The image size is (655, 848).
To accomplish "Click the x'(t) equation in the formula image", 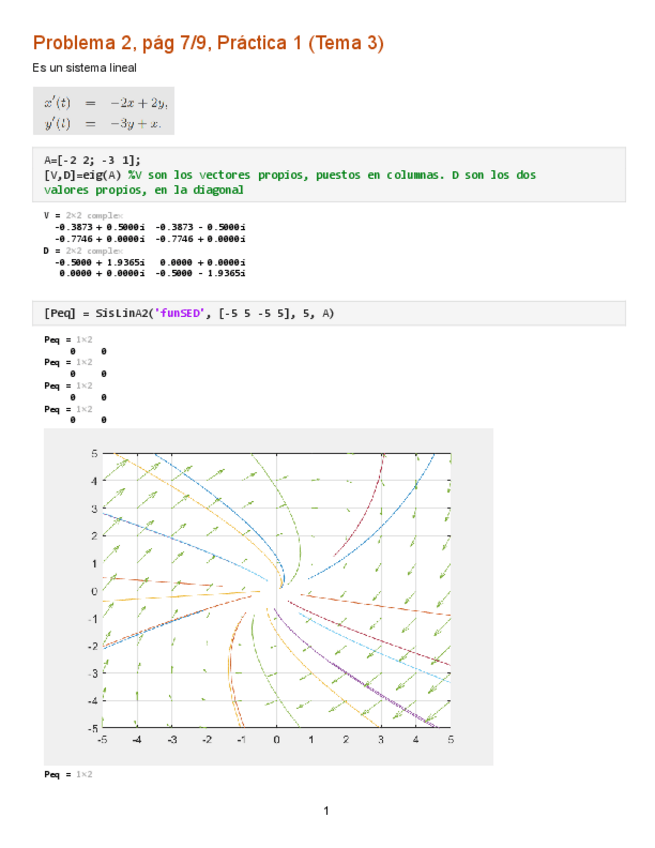I will point(105,102).
